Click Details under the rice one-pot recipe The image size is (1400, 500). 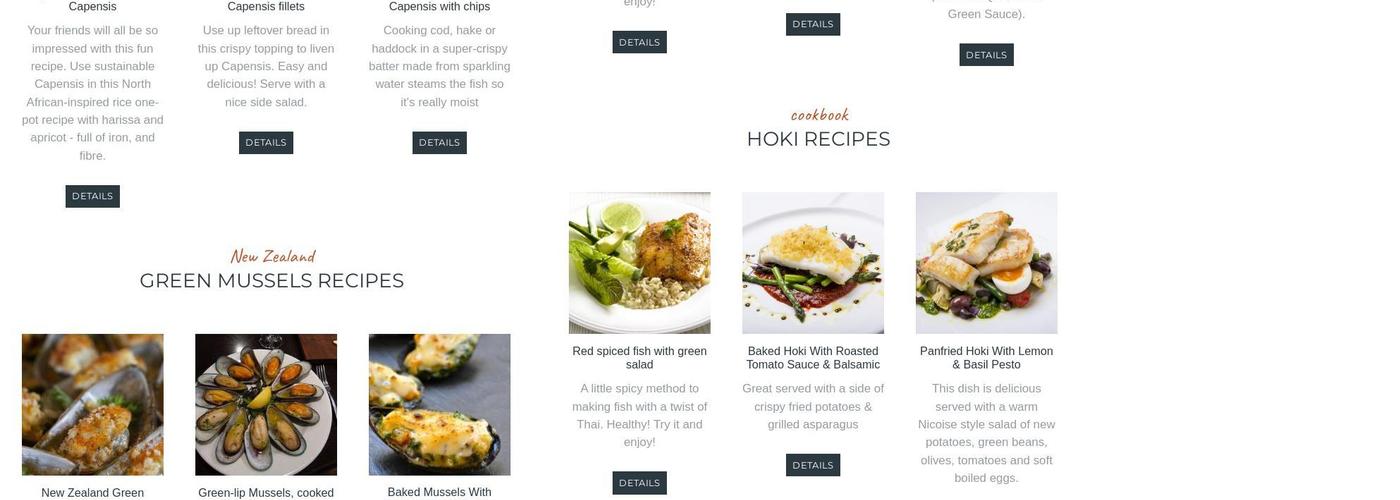coord(93,196)
